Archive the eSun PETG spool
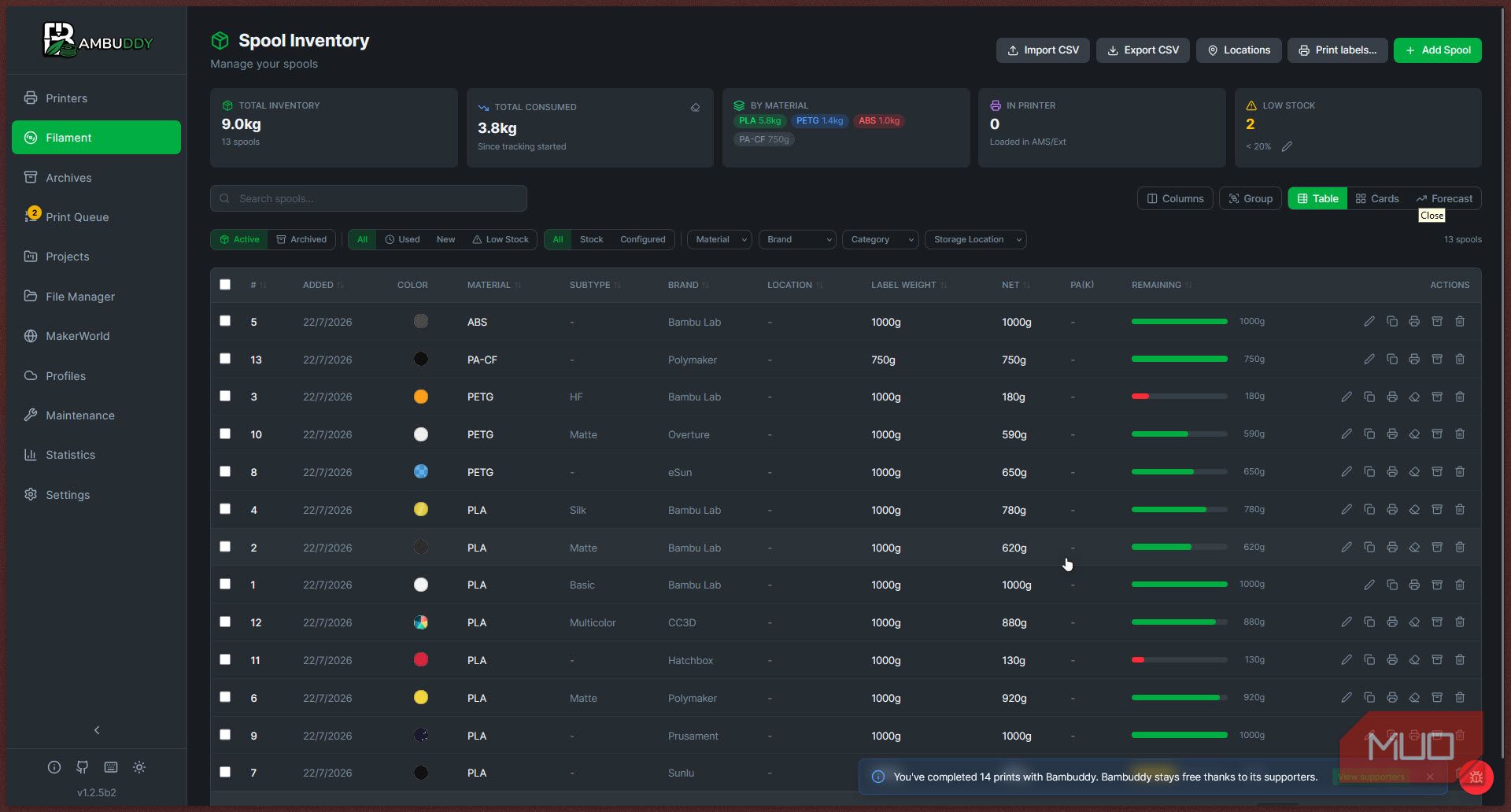Image resolution: width=1511 pixels, height=812 pixels. (x=1437, y=472)
